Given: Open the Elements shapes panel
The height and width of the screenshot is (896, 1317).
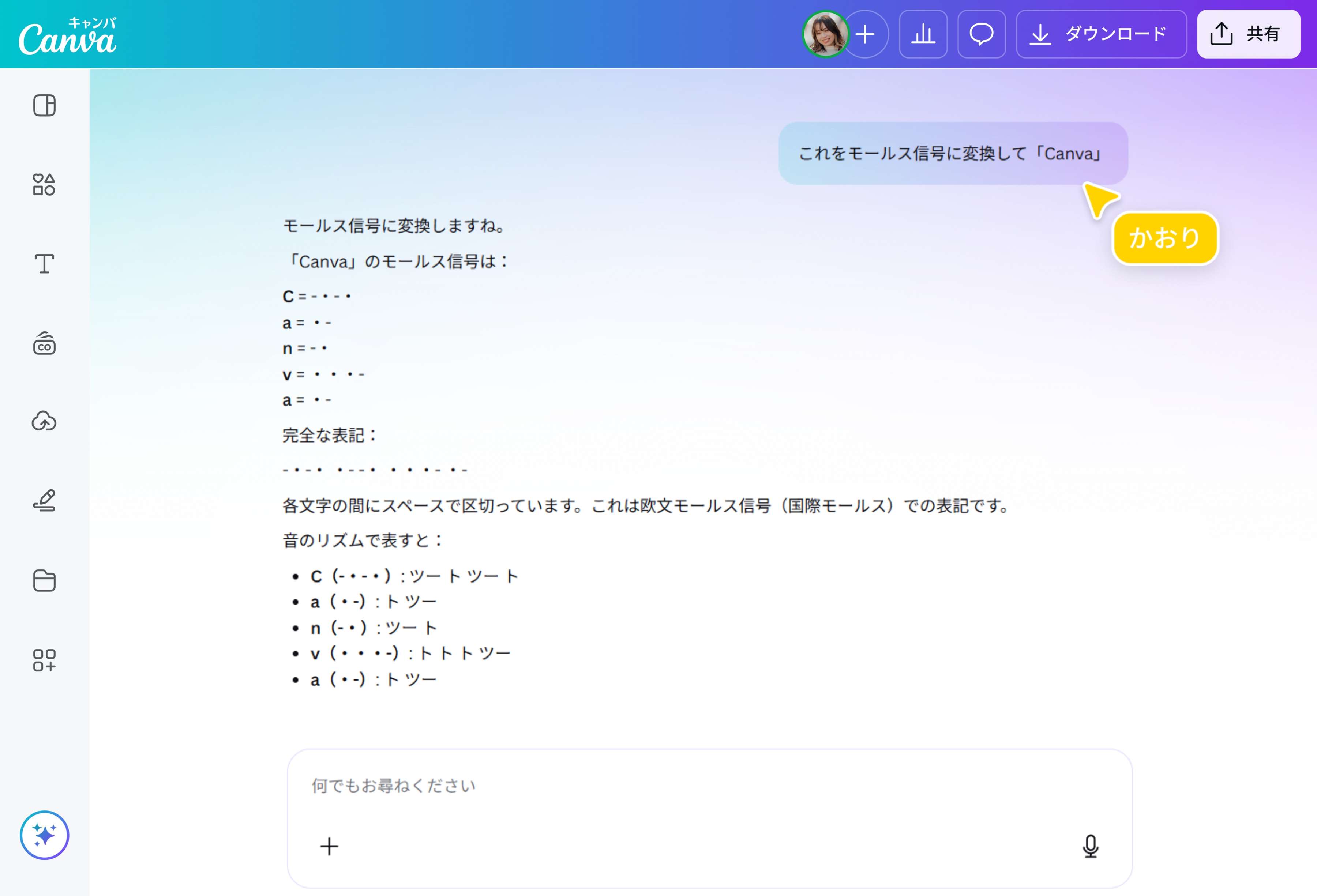Looking at the screenshot, I should [44, 185].
